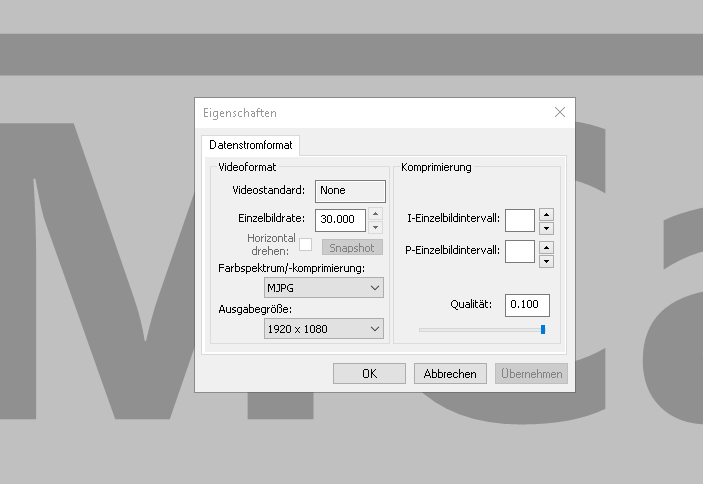Click the Qualität slider handle
Viewport: 703px width, 484px height.
pos(543,329)
